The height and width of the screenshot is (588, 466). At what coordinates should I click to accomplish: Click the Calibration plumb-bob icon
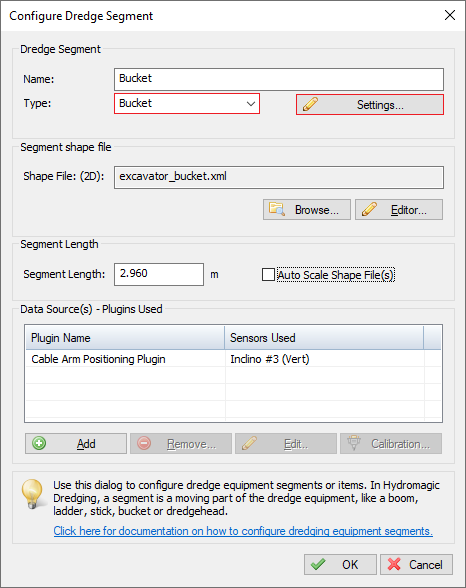click(354, 443)
